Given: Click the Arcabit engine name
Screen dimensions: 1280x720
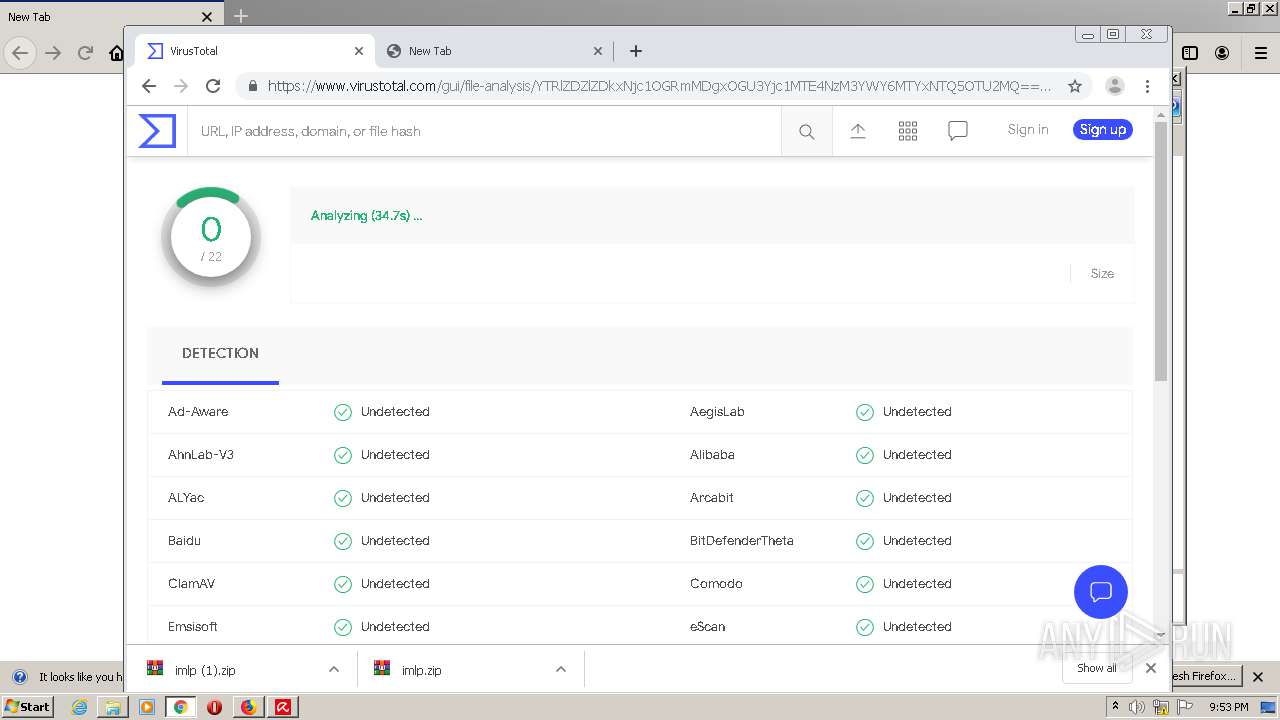Looking at the screenshot, I should click(x=712, y=498).
